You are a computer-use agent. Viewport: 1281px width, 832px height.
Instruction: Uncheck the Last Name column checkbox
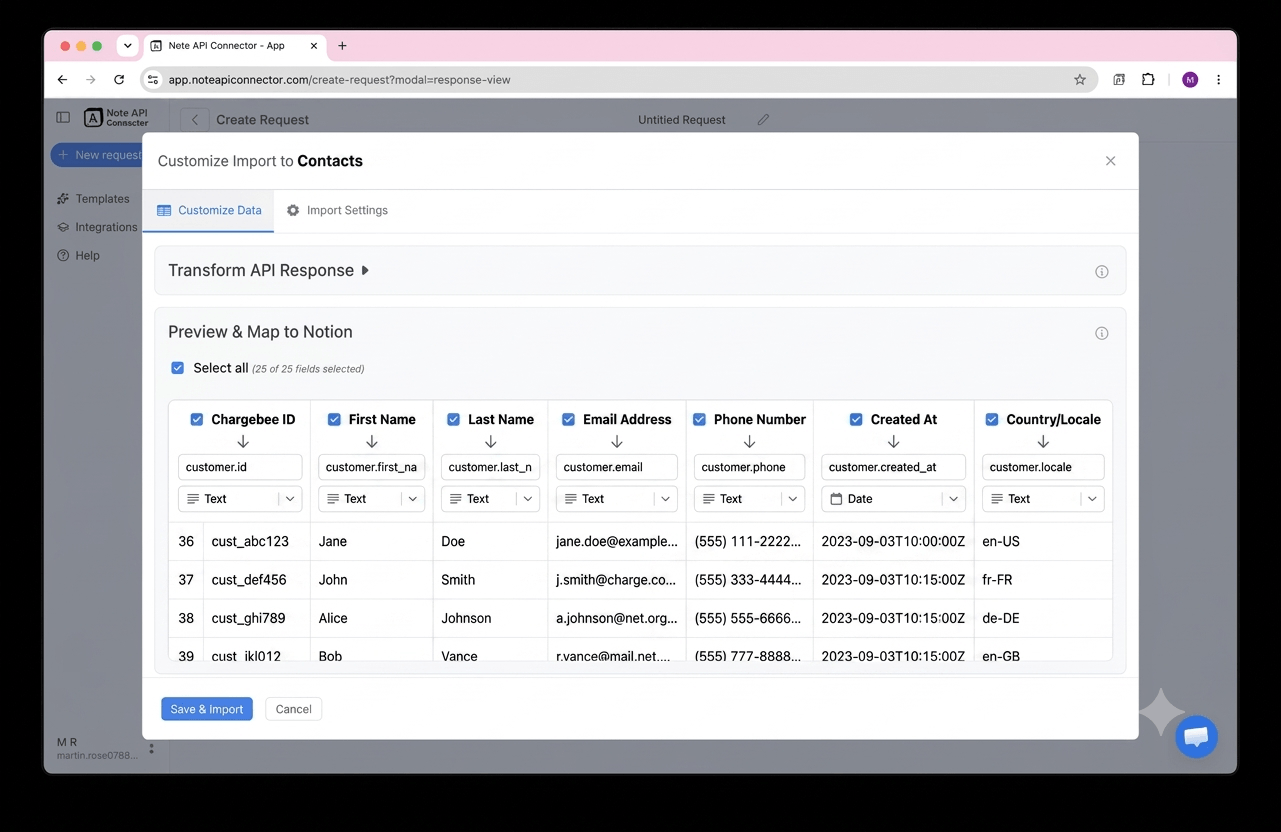[x=453, y=419]
